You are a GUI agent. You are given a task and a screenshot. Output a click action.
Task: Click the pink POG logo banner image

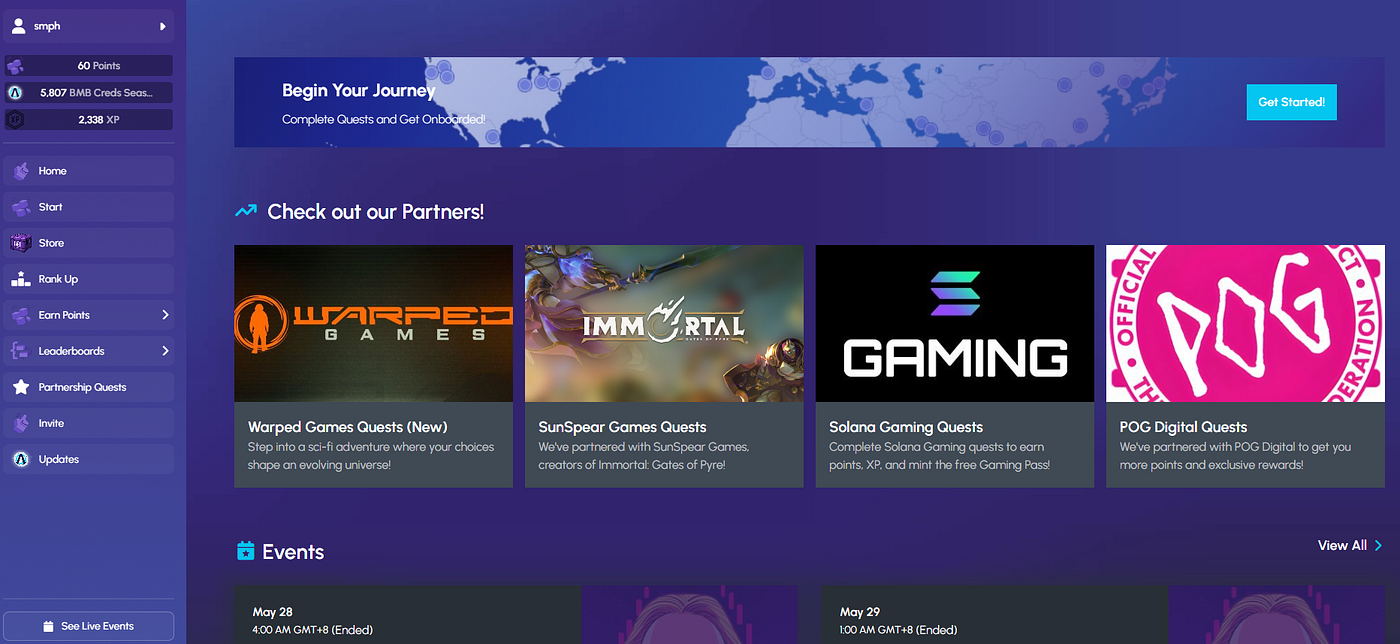[1246, 324]
